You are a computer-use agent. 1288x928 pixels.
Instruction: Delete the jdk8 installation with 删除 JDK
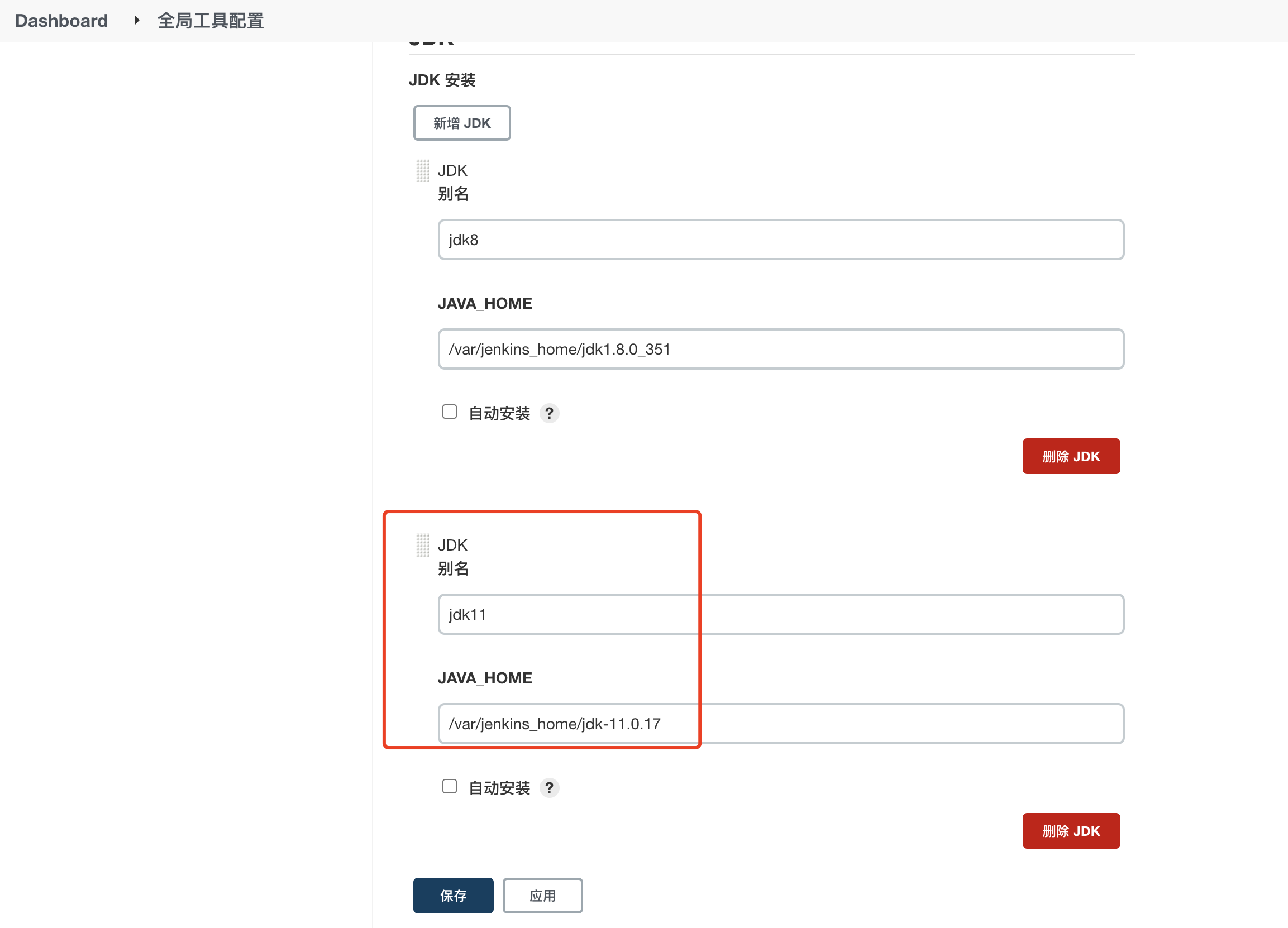pyautogui.click(x=1071, y=456)
